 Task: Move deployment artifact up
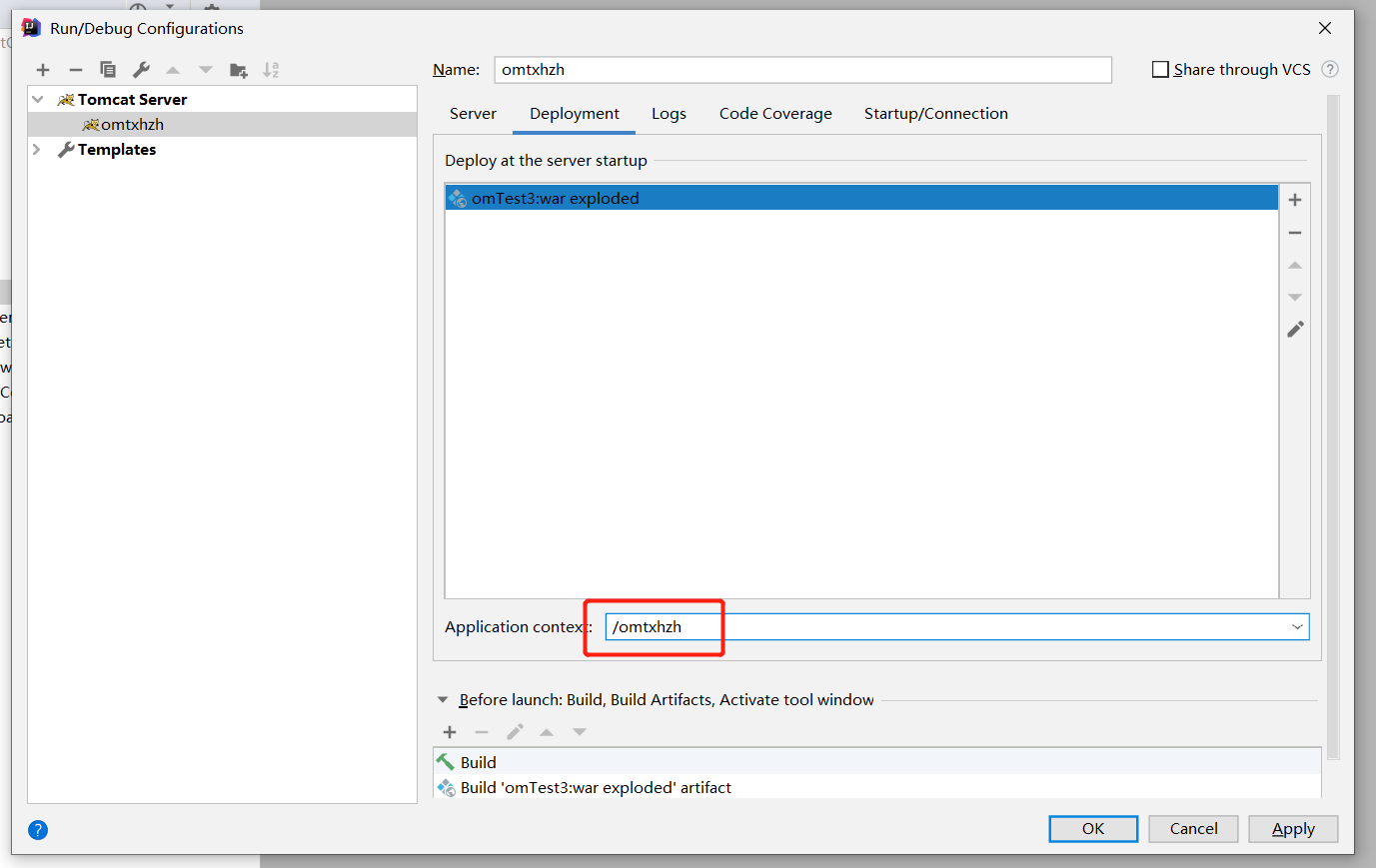coord(1295,265)
